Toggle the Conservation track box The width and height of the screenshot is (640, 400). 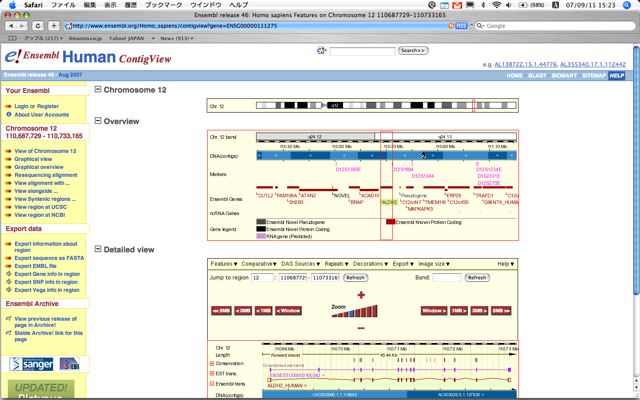coord(213,362)
